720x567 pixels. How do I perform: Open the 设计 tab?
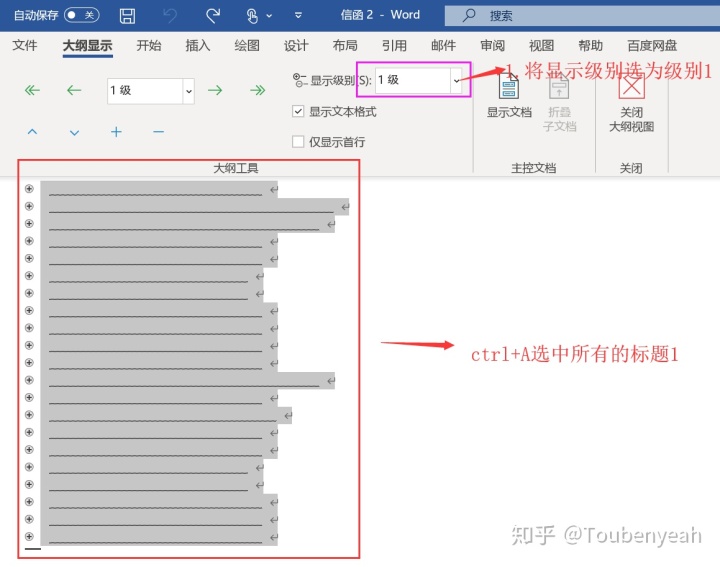[296, 45]
